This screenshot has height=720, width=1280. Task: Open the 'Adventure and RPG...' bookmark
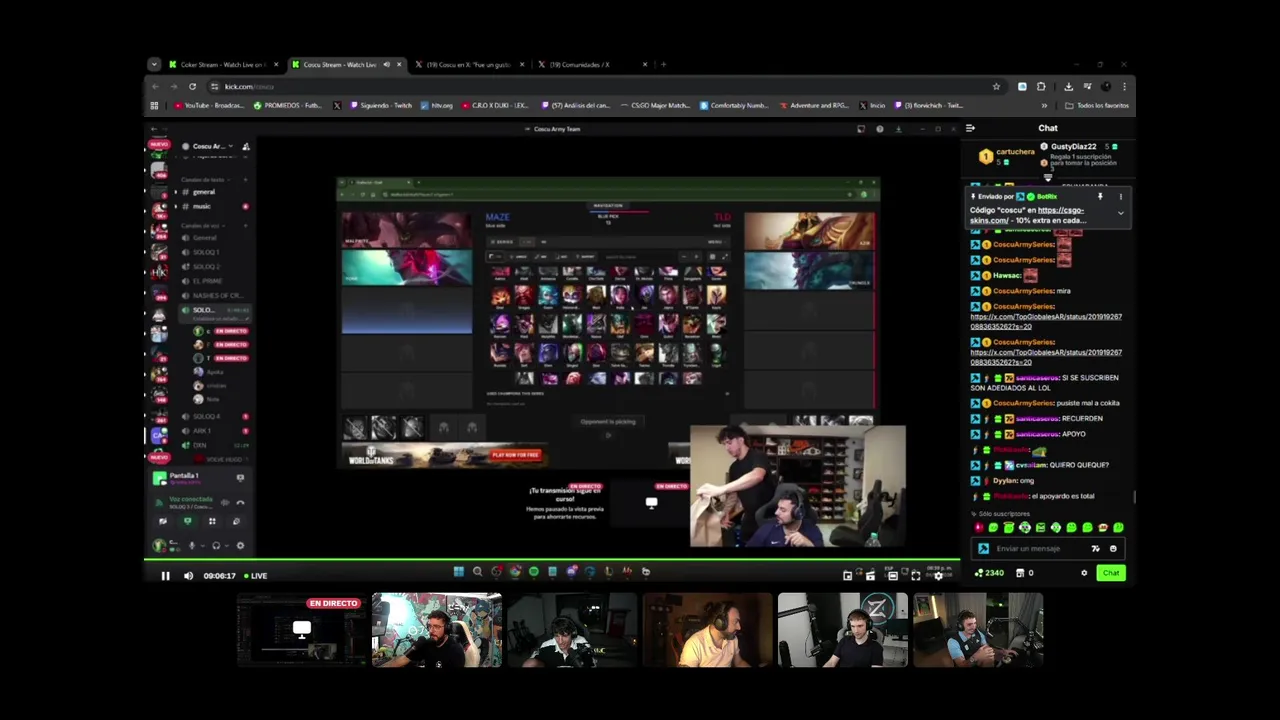pos(813,105)
